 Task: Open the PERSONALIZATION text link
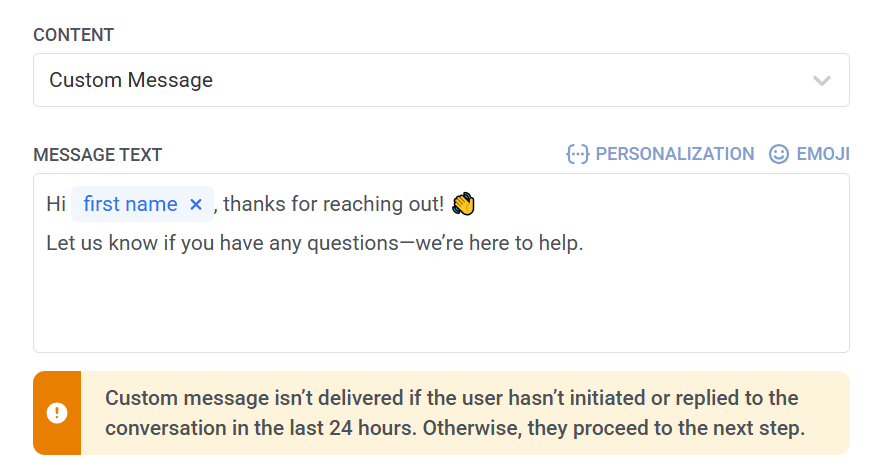click(674, 154)
